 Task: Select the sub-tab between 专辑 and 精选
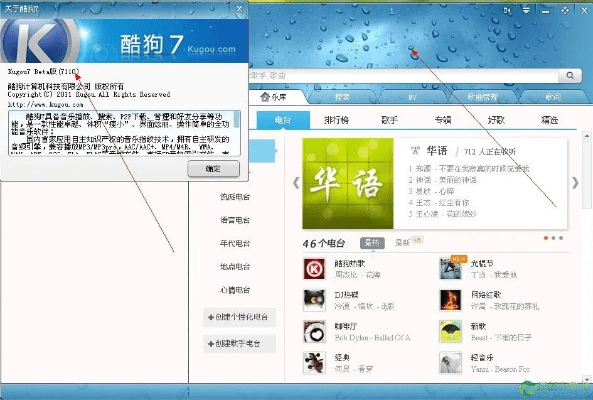coord(496,120)
